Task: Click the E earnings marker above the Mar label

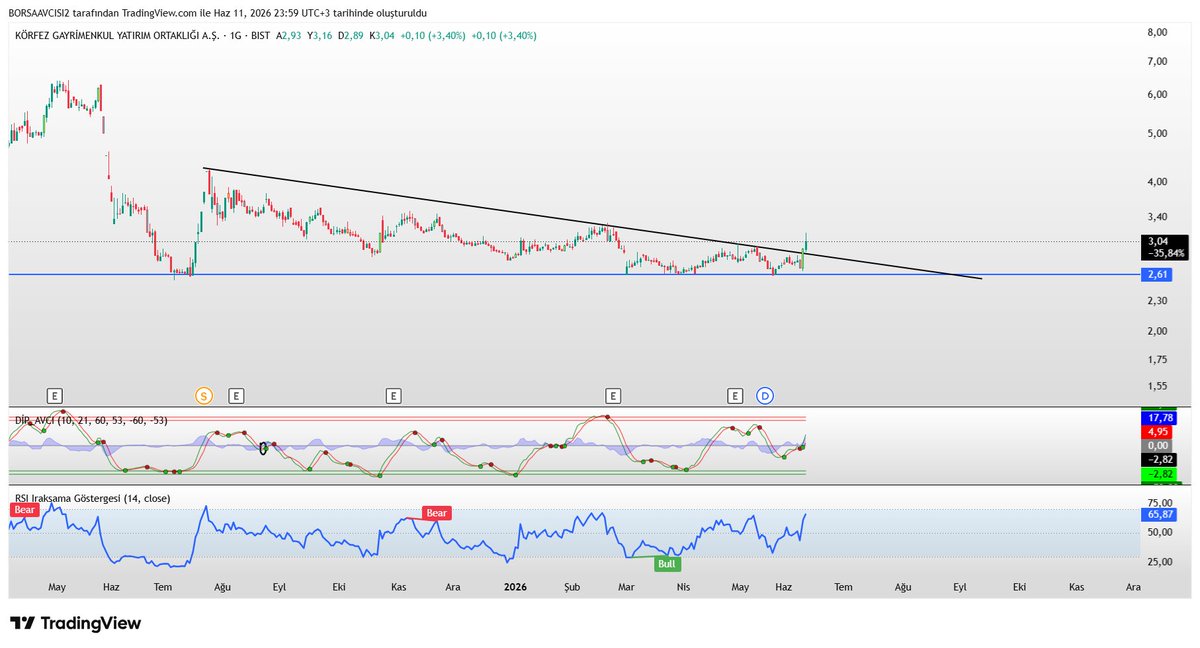Action: click(613, 396)
